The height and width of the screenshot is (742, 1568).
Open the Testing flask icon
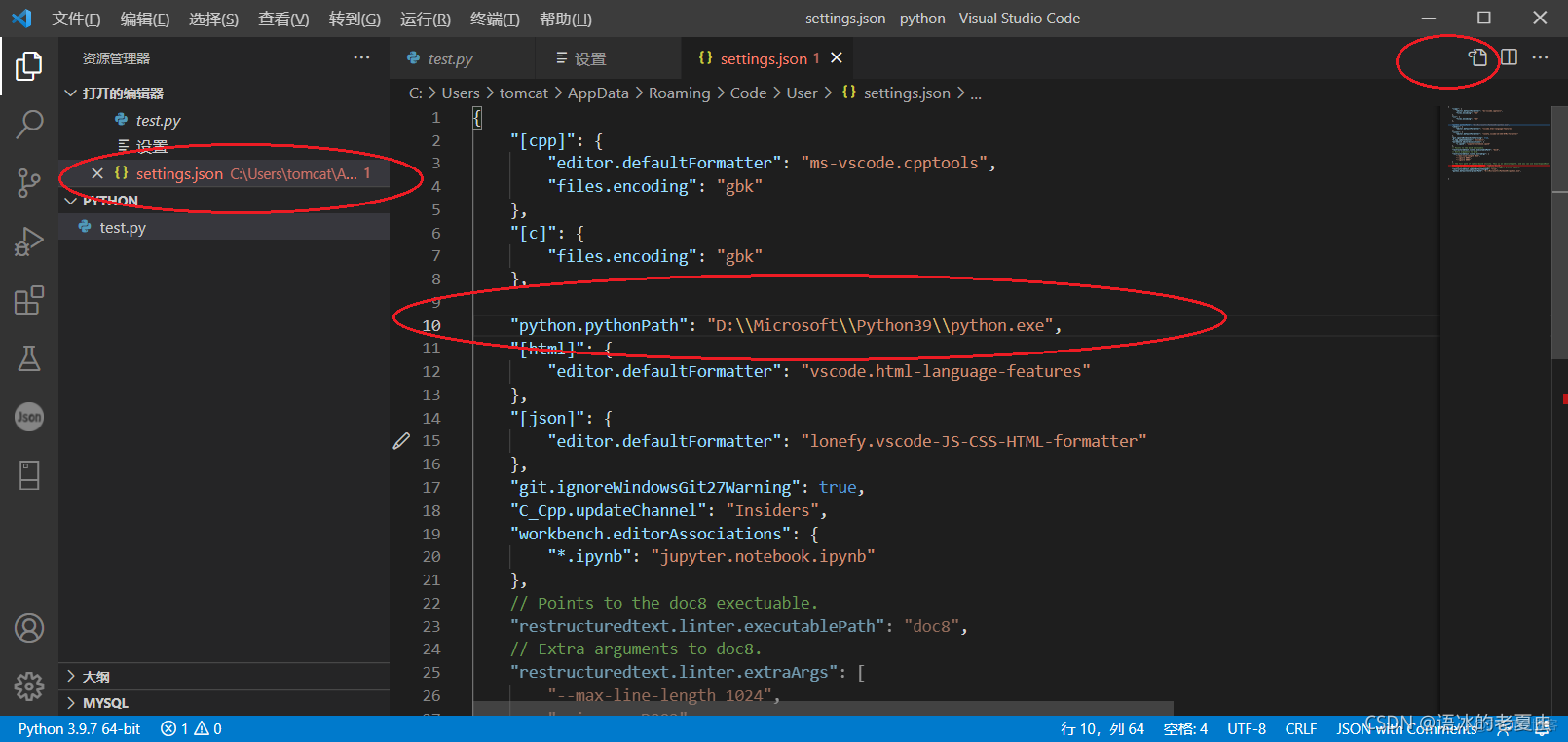click(x=29, y=358)
